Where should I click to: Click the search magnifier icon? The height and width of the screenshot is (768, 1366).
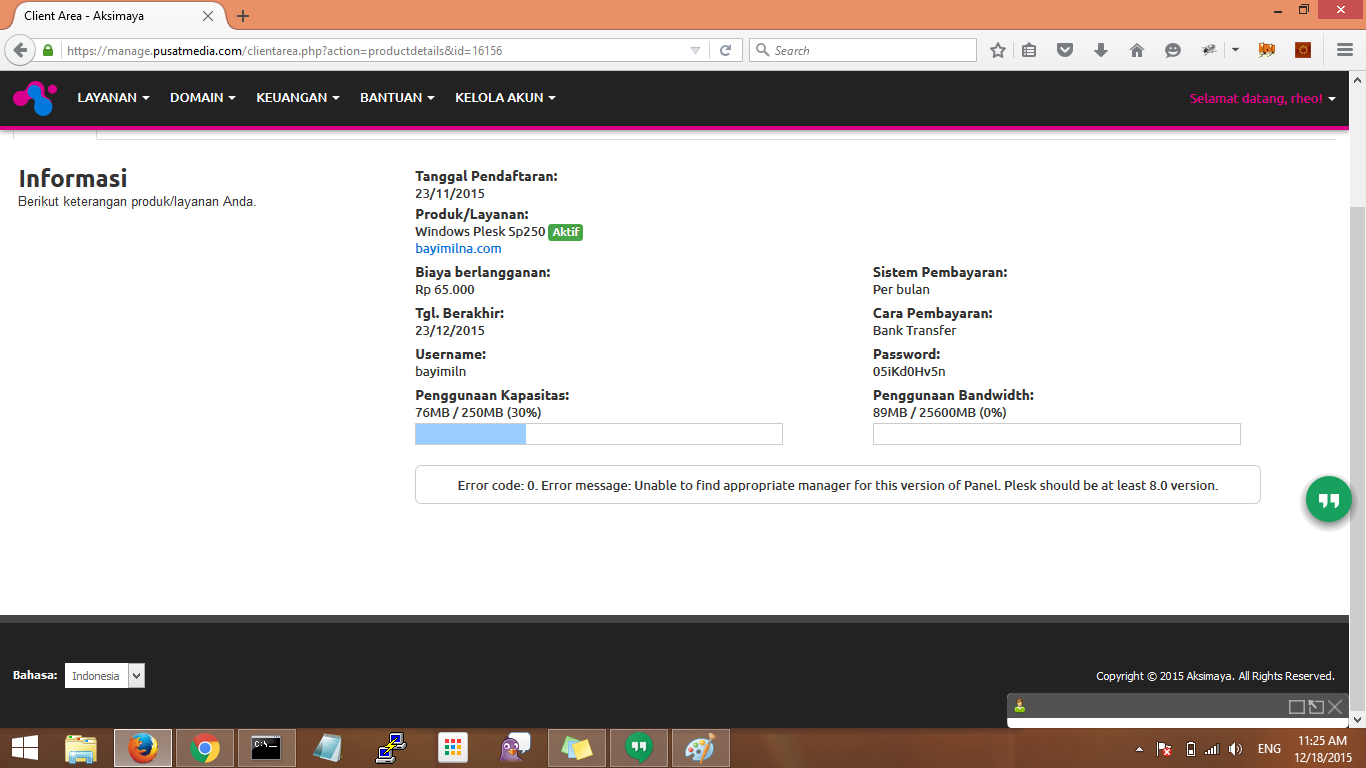(x=762, y=50)
